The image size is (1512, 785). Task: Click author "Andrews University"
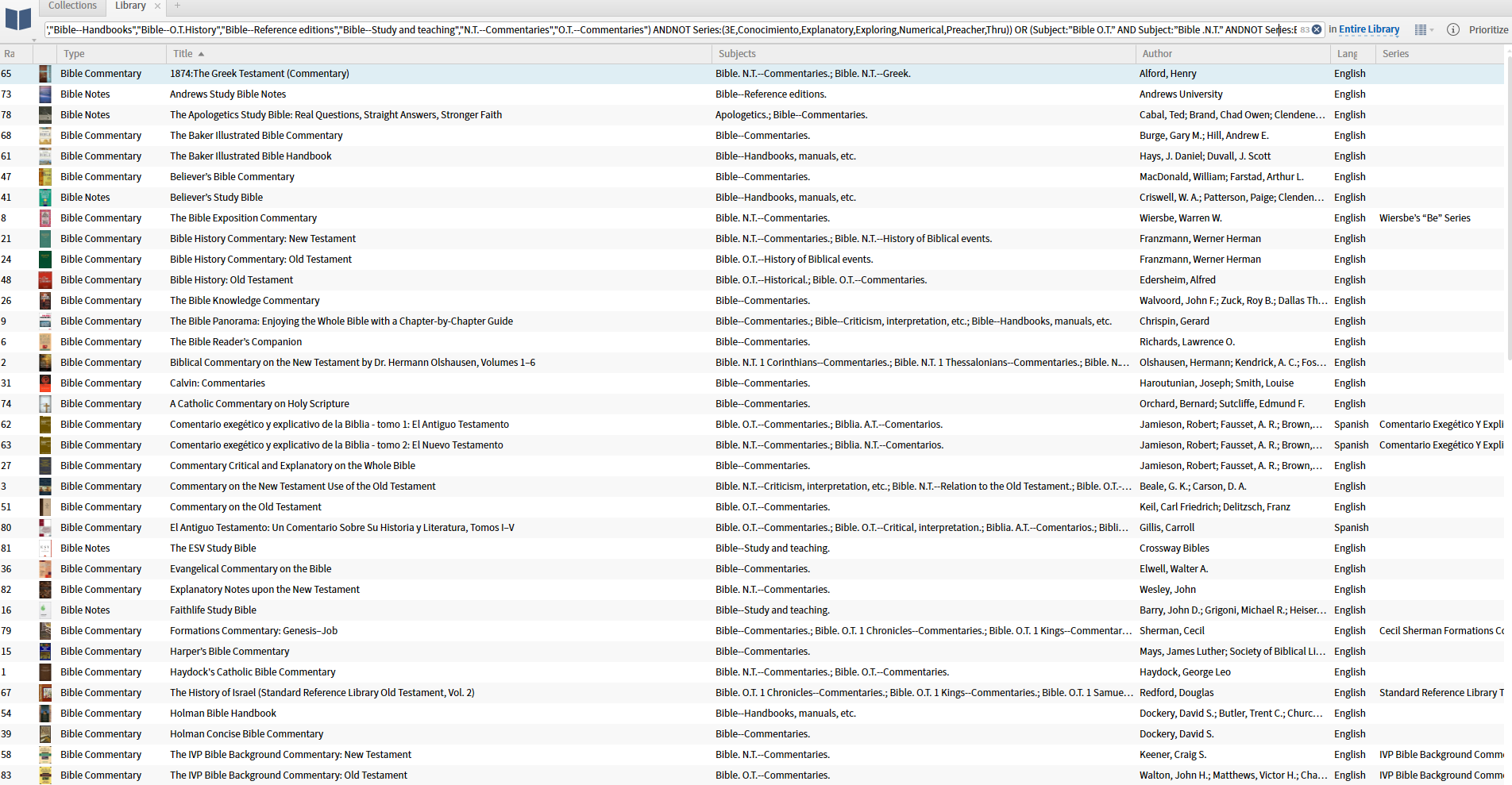pyautogui.click(x=1181, y=94)
